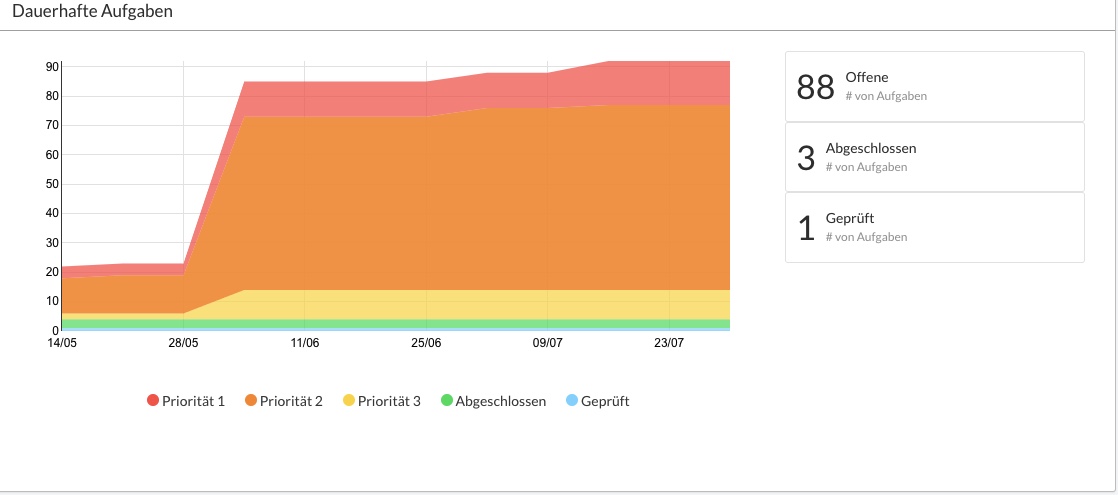Open the Geprüft tasks card
The image size is (1118, 495).
tap(934, 227)
